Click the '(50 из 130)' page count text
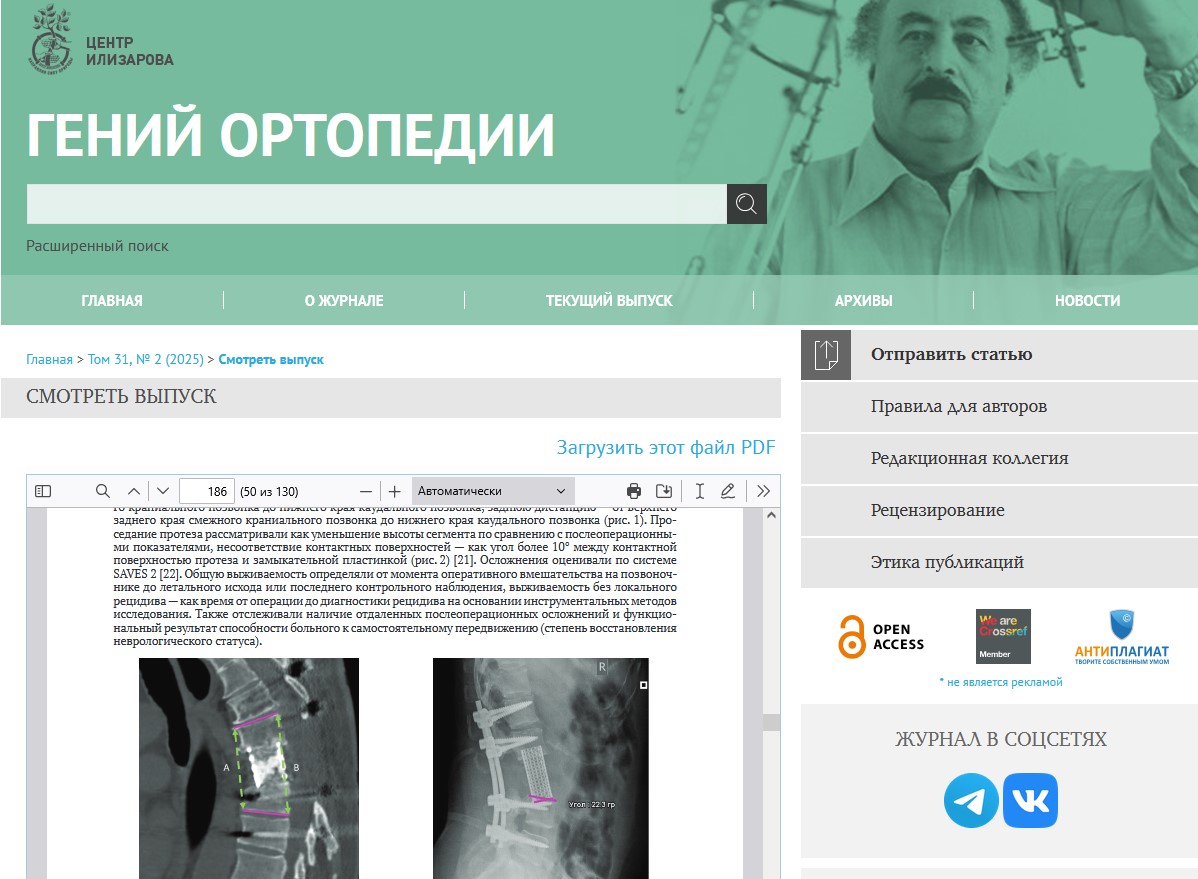Screen dimensions: 1198x879 click(269, 491)
